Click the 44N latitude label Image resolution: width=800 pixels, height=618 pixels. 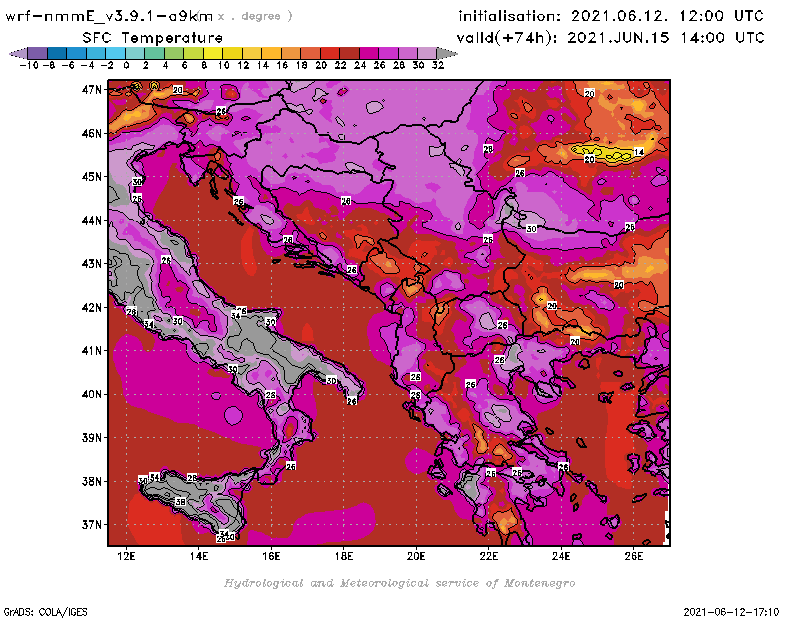(x=92, y=220)
